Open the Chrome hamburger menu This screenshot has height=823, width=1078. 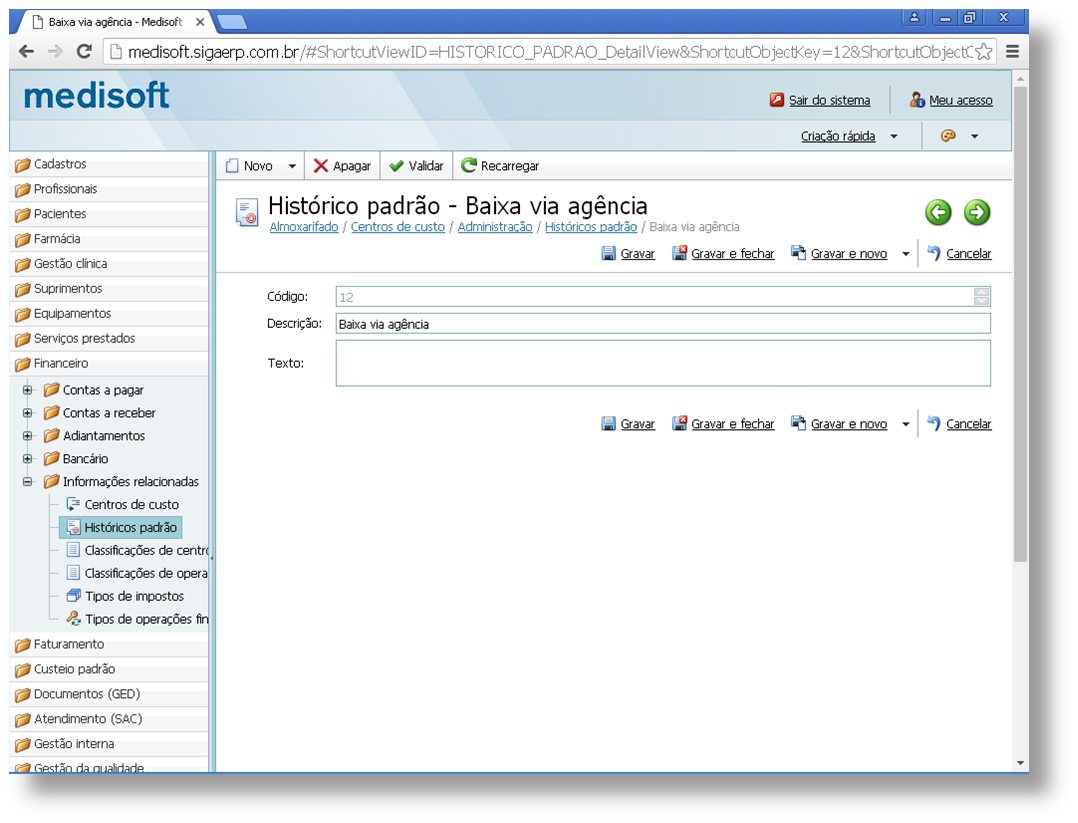click(1013, 52)
